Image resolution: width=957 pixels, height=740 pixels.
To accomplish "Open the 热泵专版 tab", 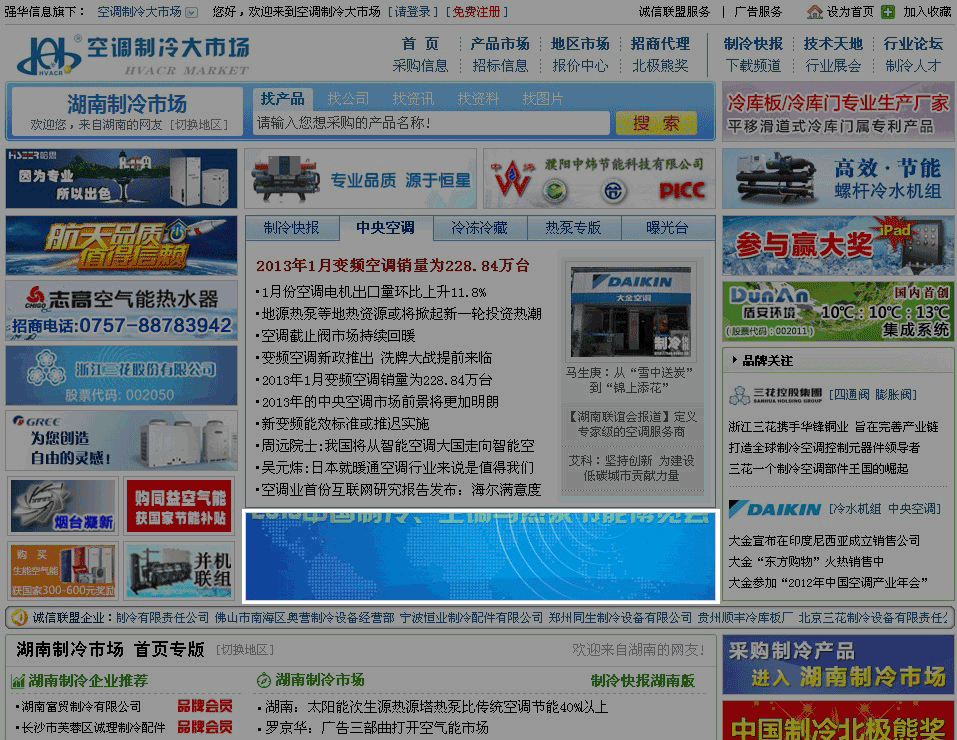I will 573,227.
